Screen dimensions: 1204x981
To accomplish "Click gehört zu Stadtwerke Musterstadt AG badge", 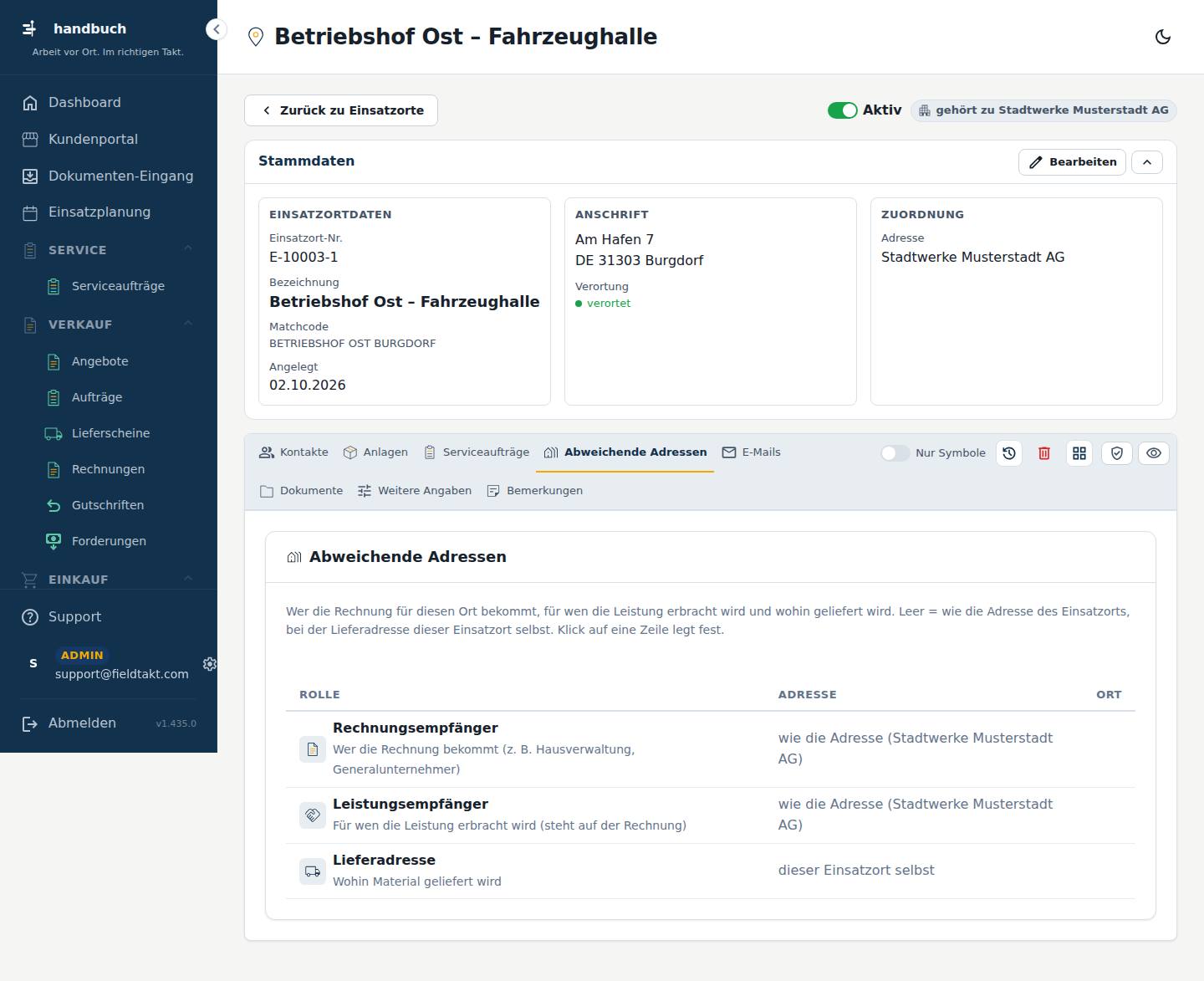I will [x=1043, y=110].
